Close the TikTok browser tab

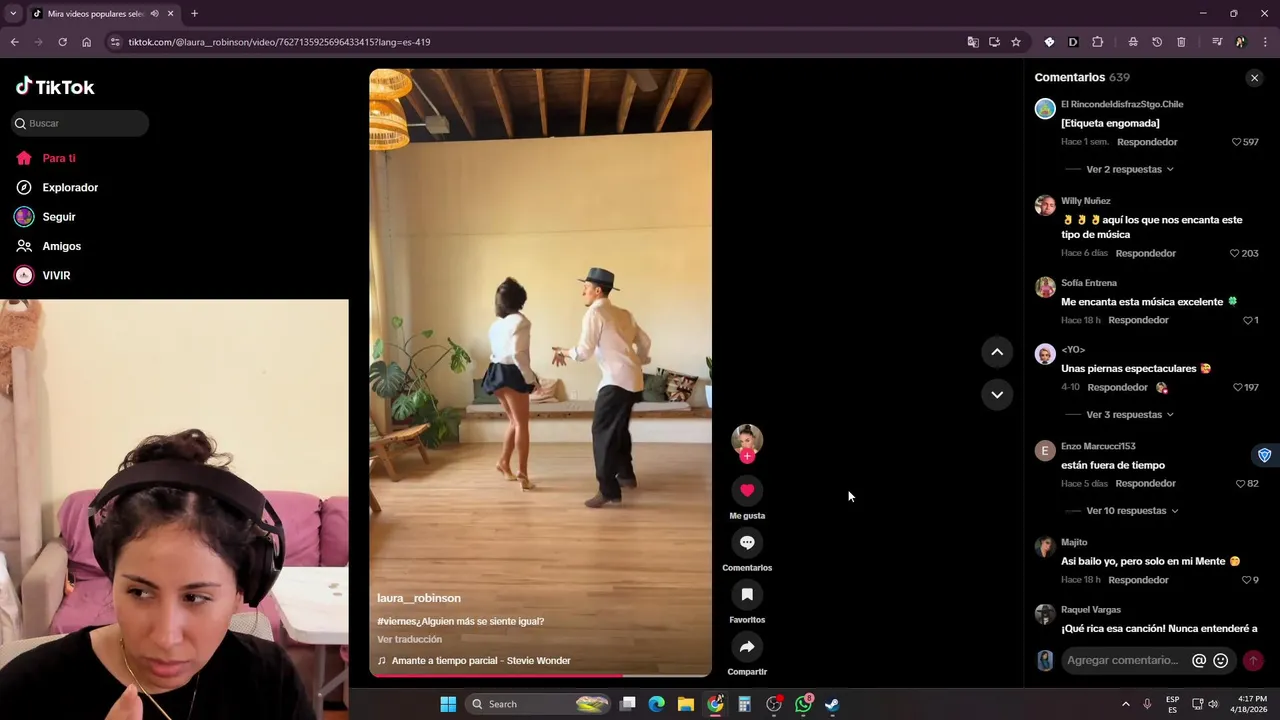click(170, 14)
